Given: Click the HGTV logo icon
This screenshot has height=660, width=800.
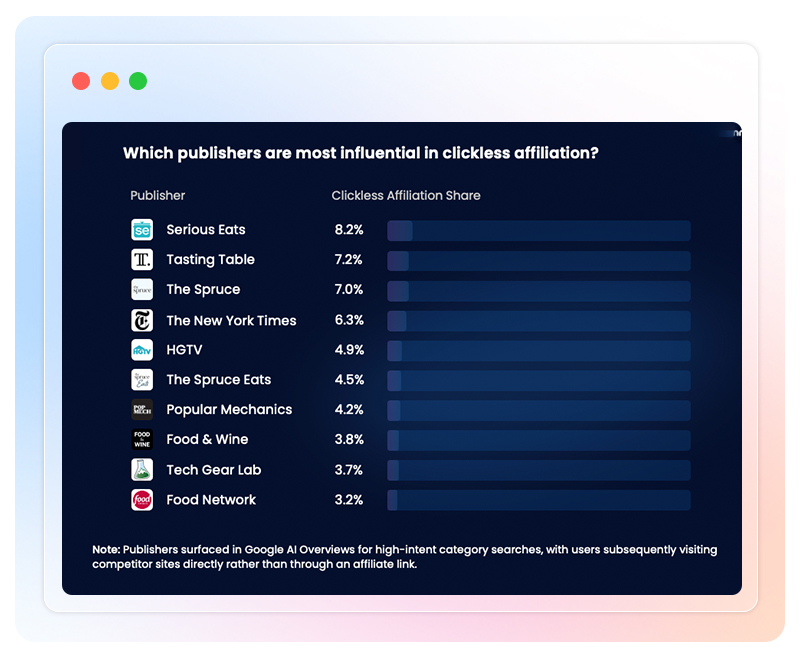Looking at the screenshot, I should point(142,350).
